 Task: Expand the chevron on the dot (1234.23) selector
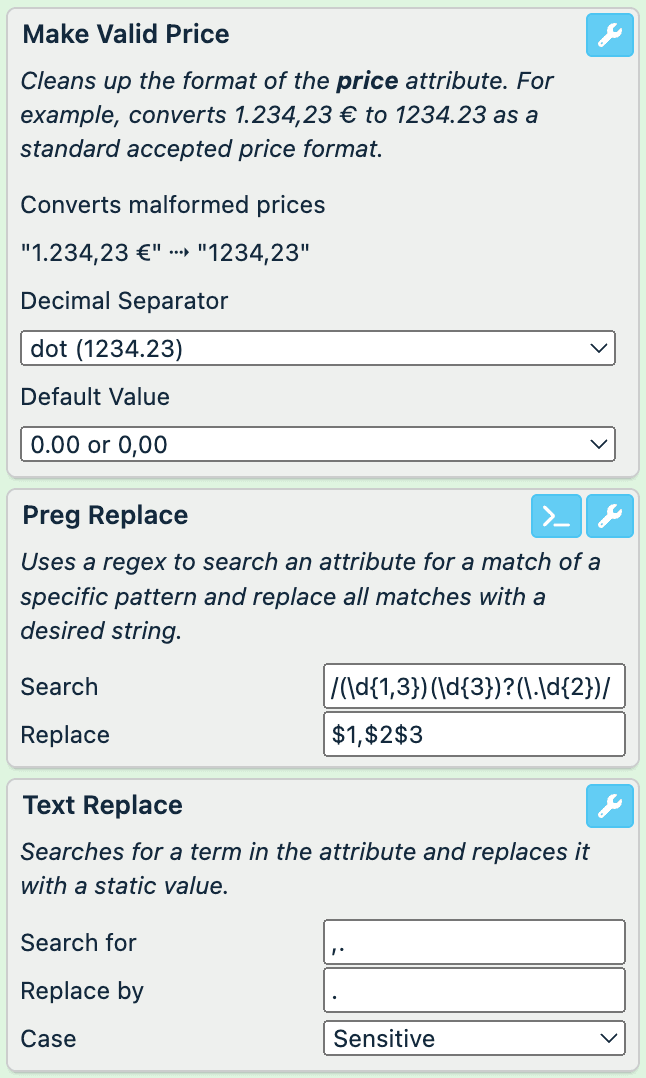coord(599,348)
